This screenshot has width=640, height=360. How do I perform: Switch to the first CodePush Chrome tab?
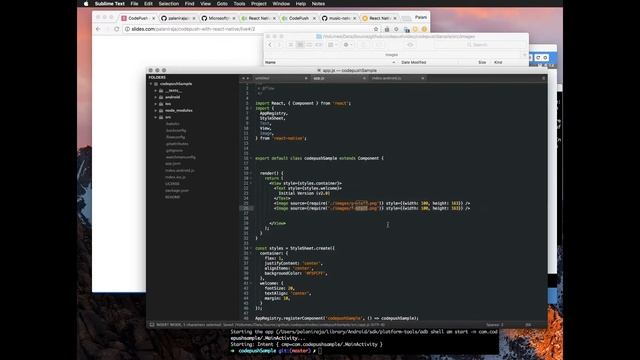click(138, 18)
